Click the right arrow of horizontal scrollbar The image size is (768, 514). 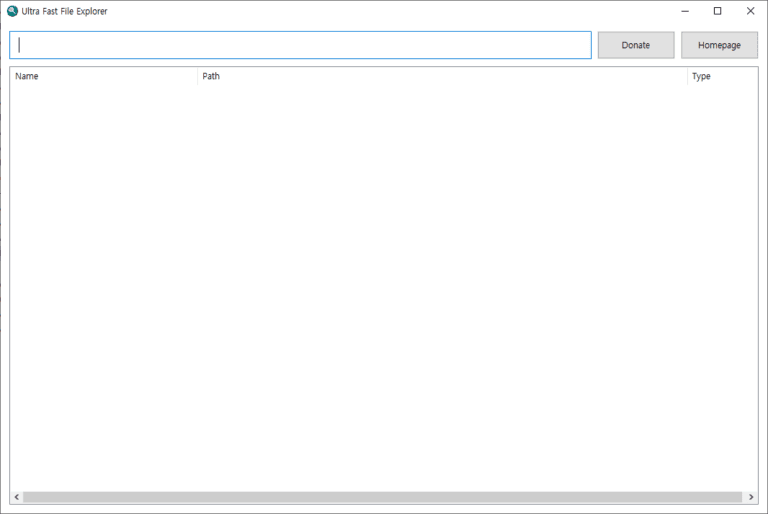751,497
